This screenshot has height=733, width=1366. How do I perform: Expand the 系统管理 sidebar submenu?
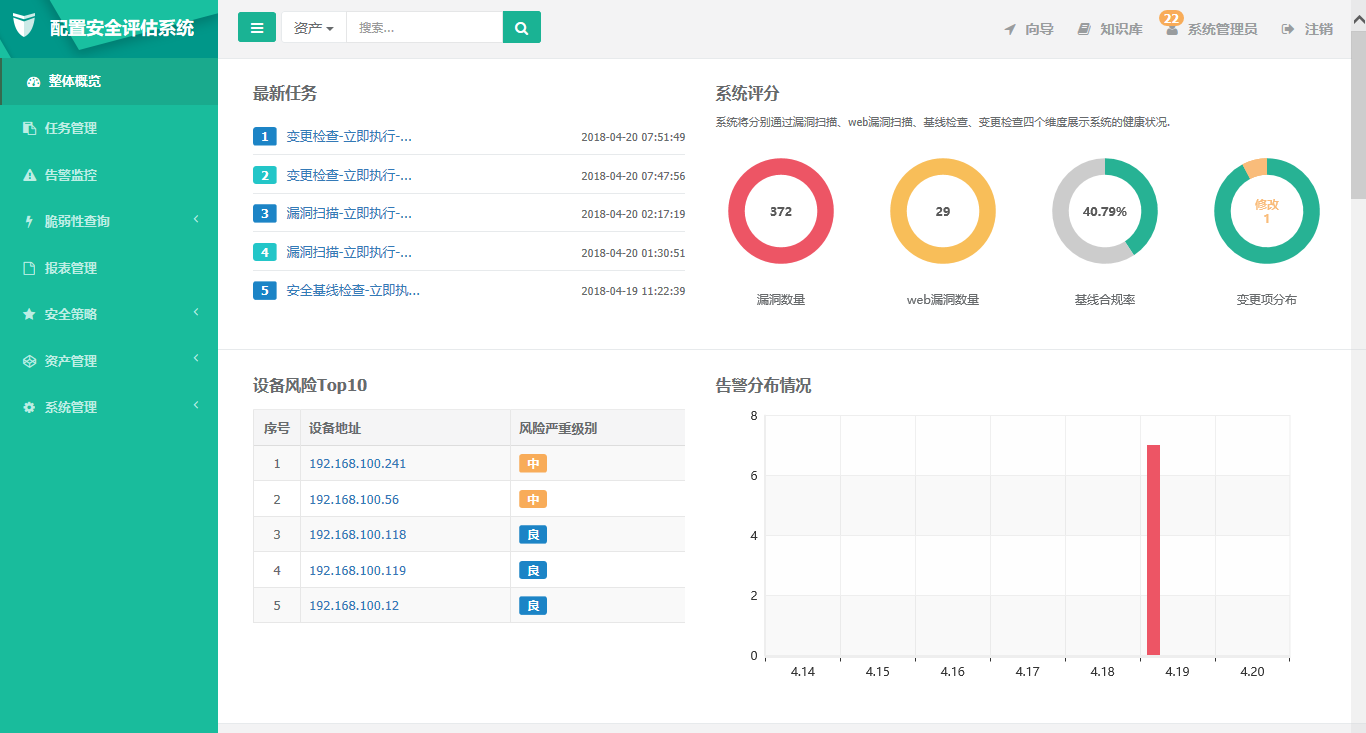pyautogui.click(x=196, y=406)
